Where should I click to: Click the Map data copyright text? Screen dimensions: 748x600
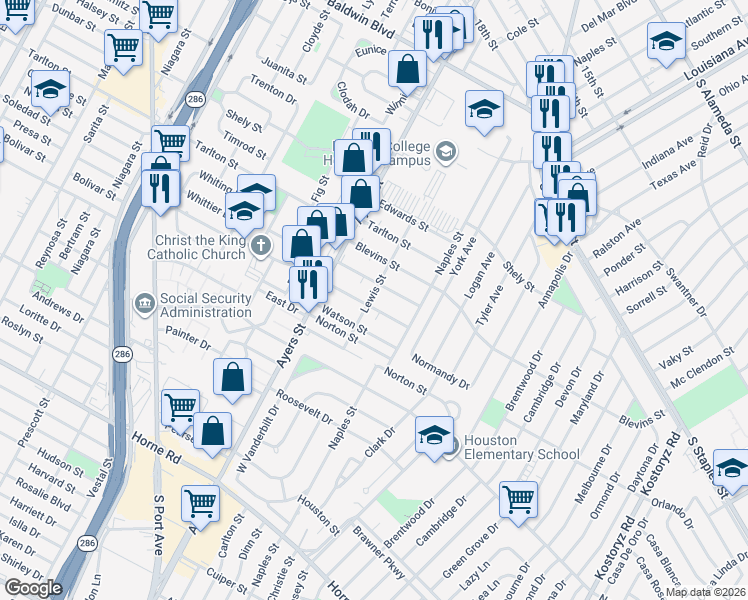[x=706, y=592]
